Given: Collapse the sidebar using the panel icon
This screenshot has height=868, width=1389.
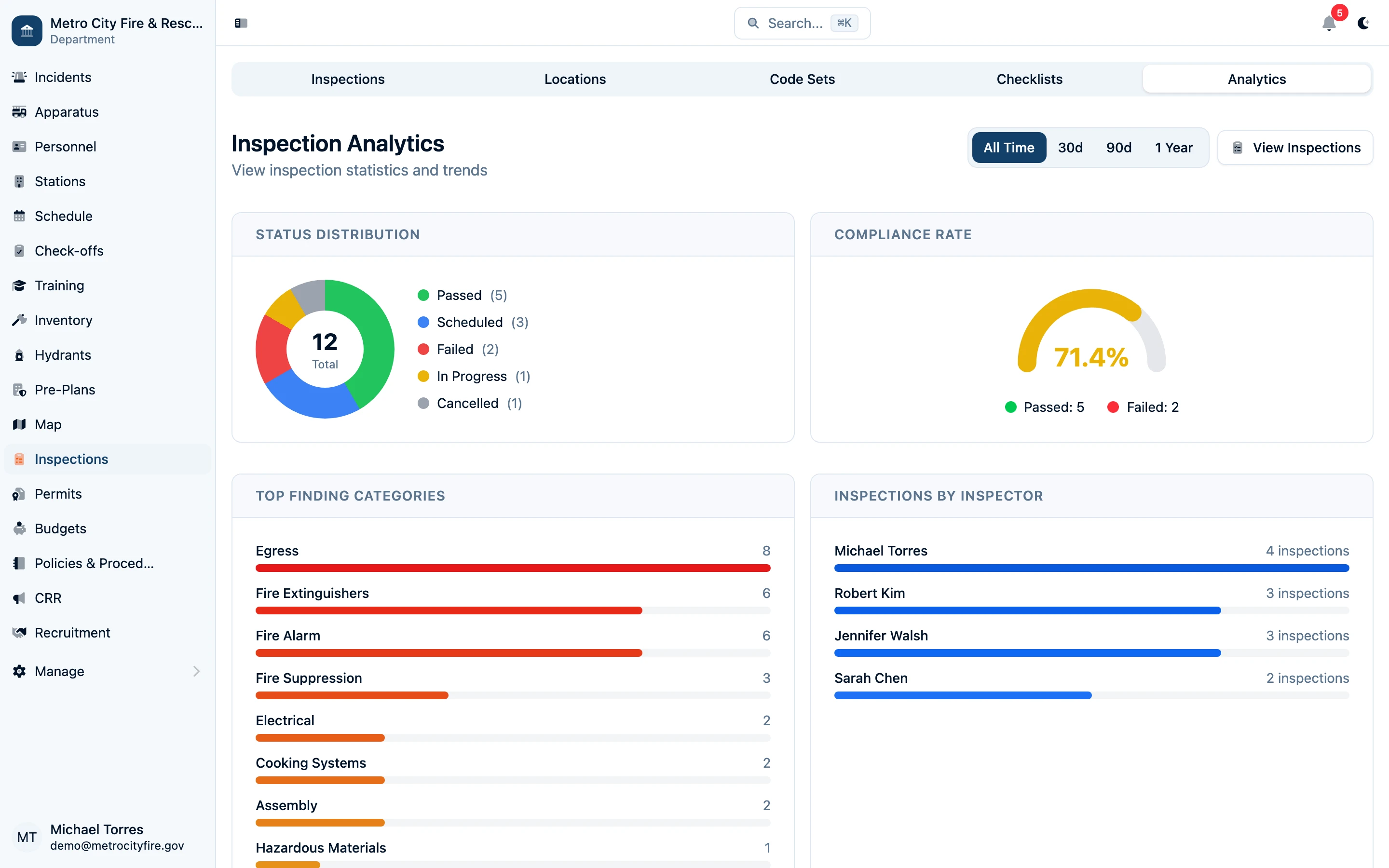Looking at the screenshot, I should [241, 23].
